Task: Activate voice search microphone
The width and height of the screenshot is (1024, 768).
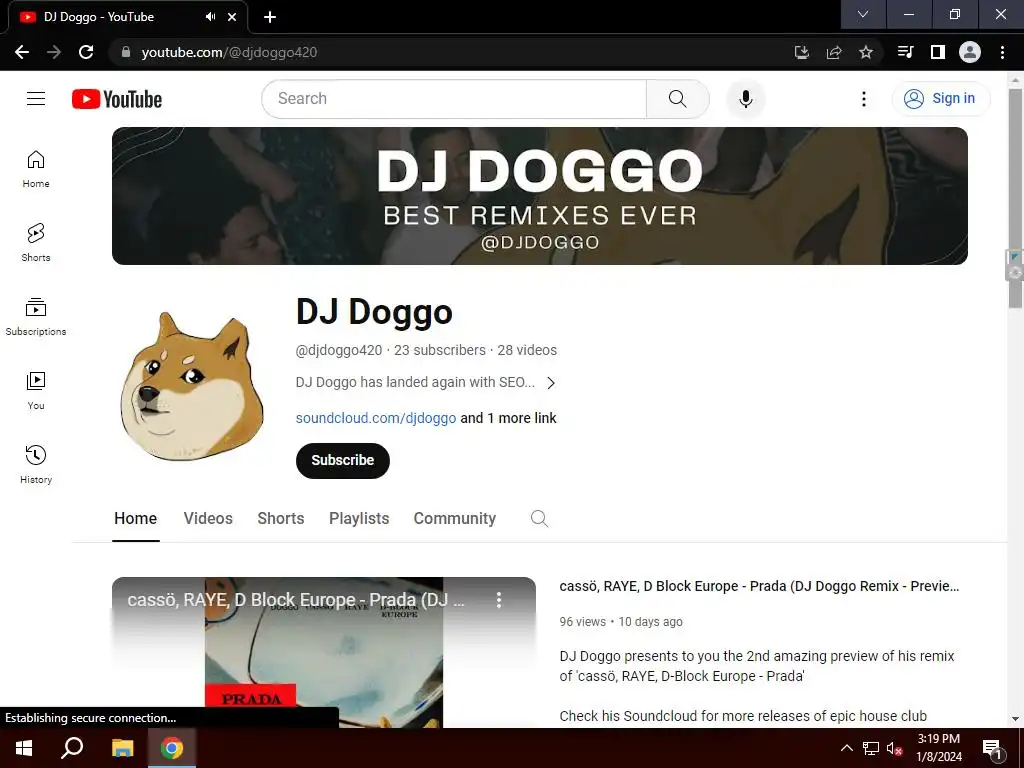Action: click(745, 99)
